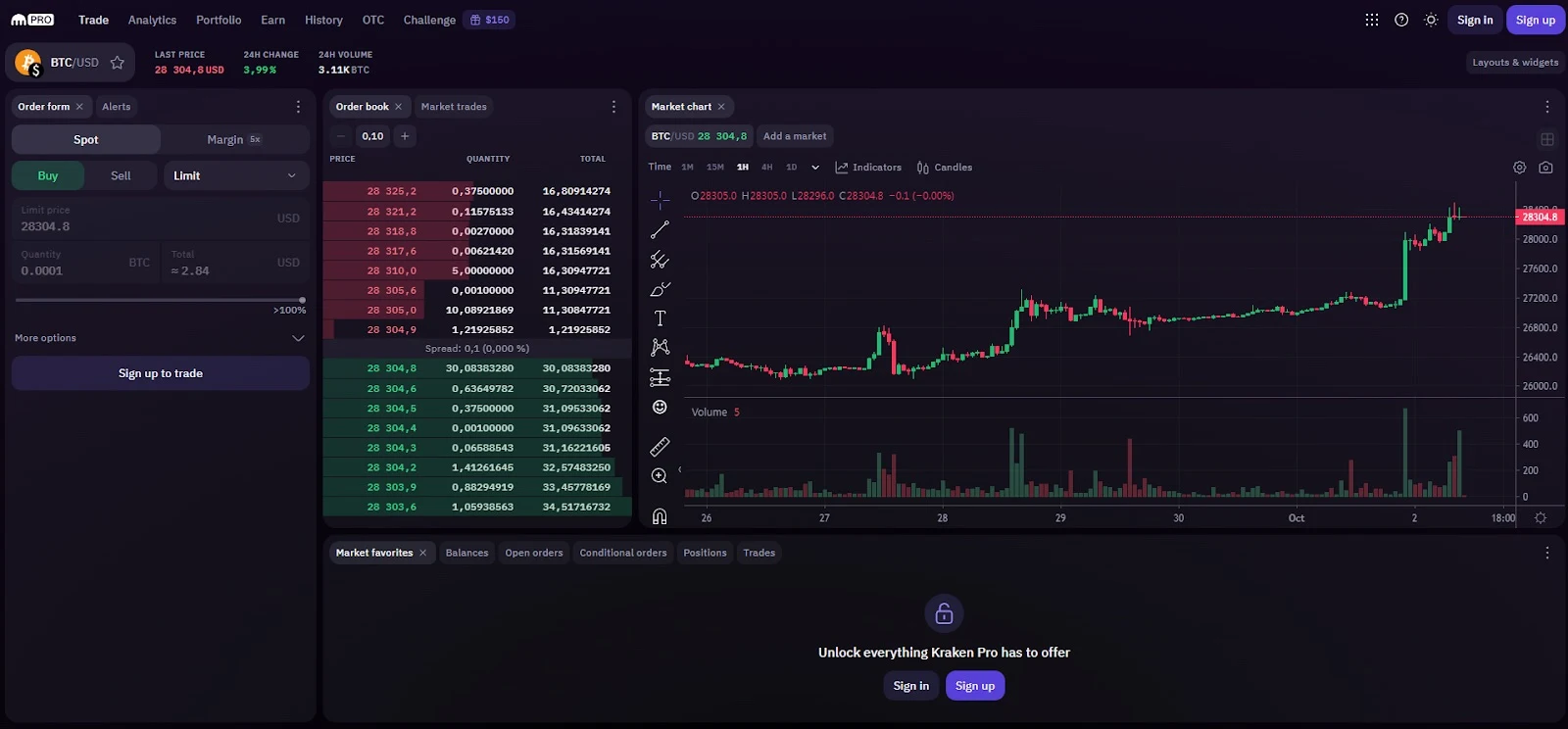The width and height of the screenshot is (1568, 729).
Task: Open the emoji icons tool
Action: click(660, 407)
